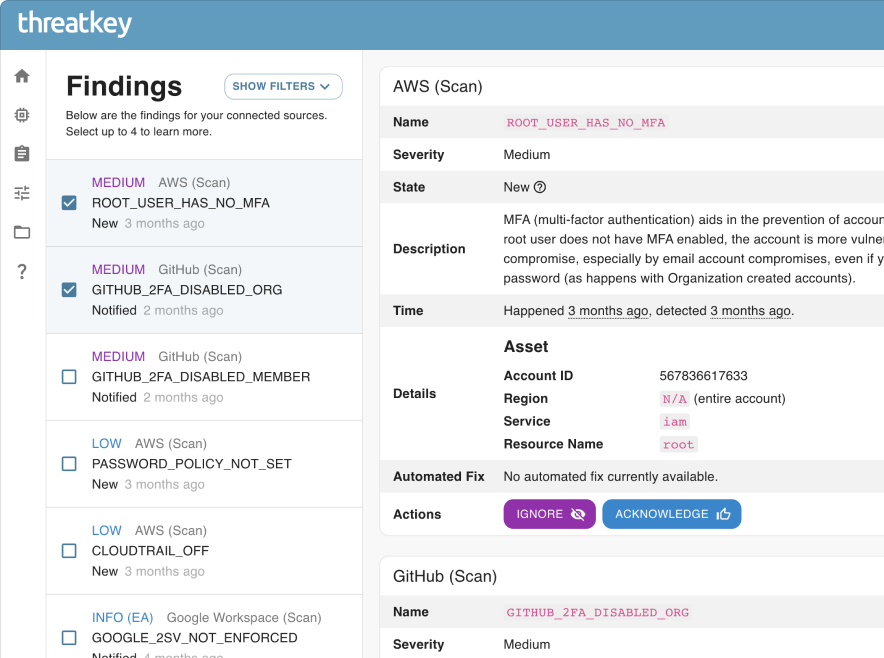884x658 pixels.
Task: Open the Findings clipboard icon in the sidebar
Action: click(21, 153)
